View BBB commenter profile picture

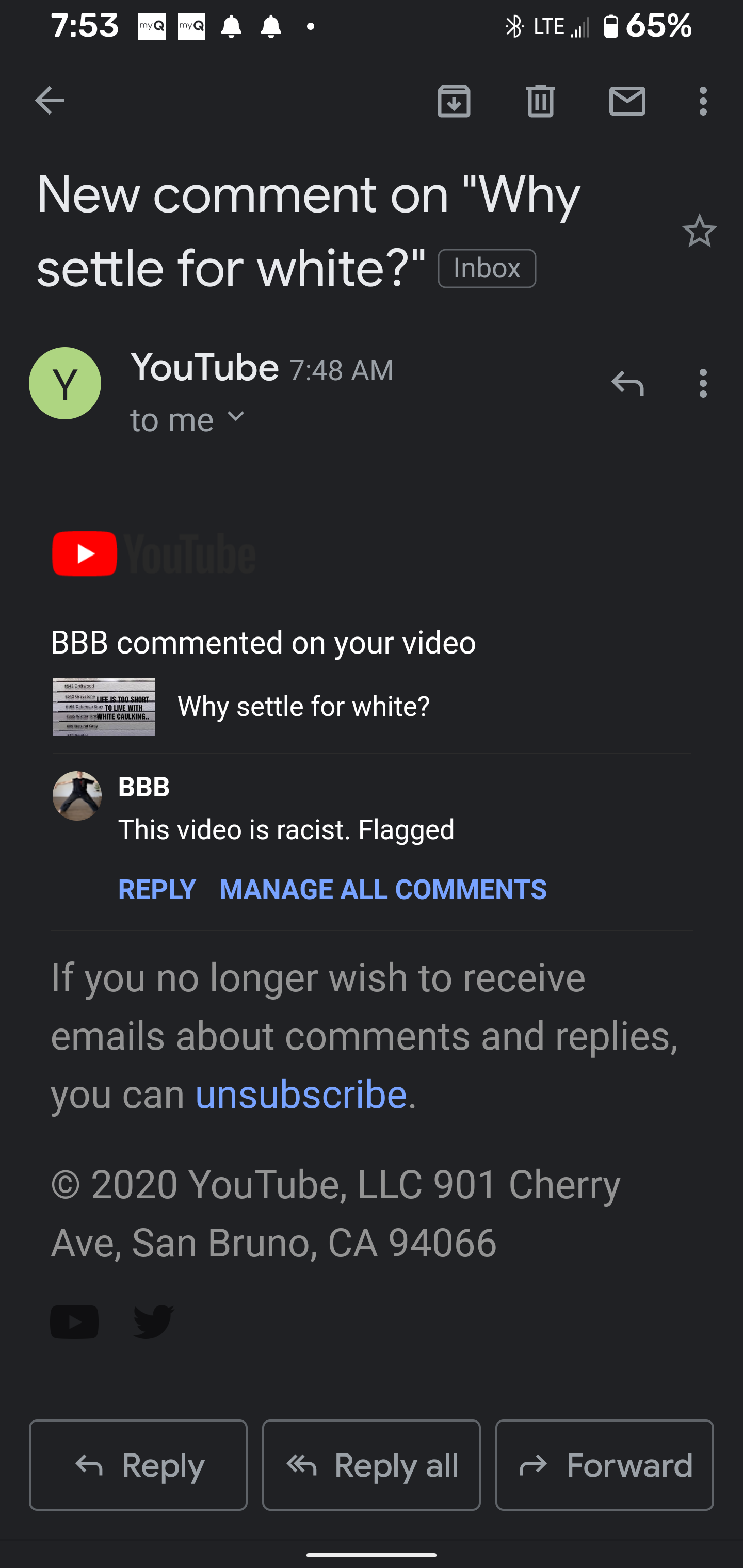(x=77, y=795)
